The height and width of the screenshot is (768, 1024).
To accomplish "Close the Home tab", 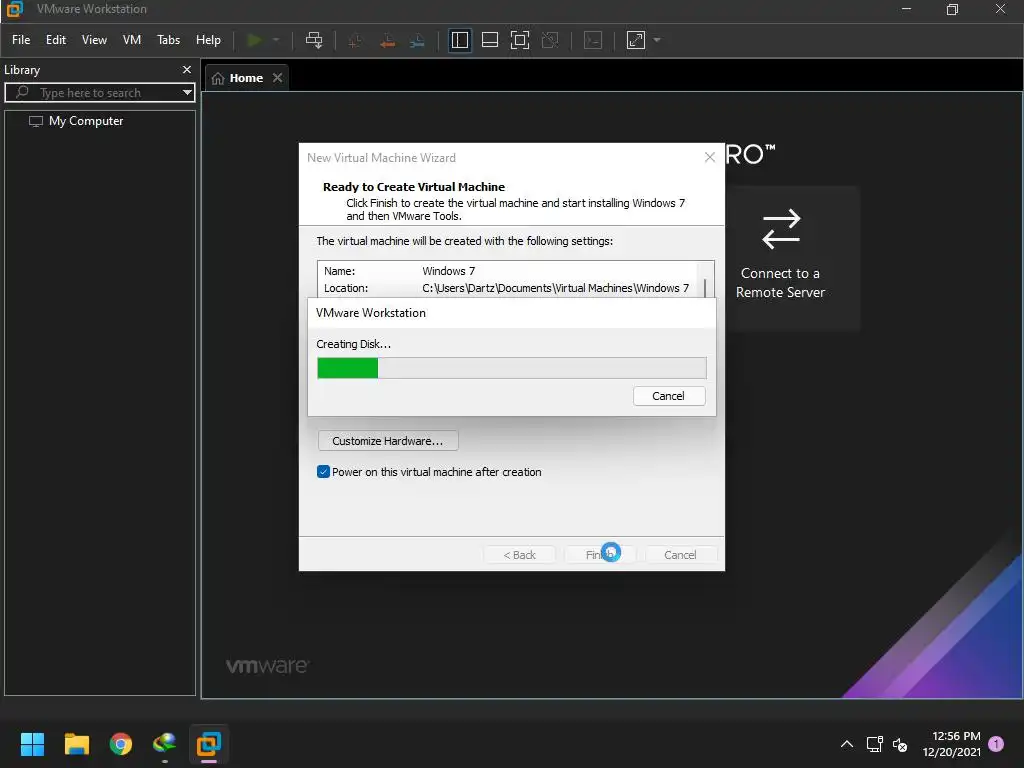I will click(x=278, y=78).
